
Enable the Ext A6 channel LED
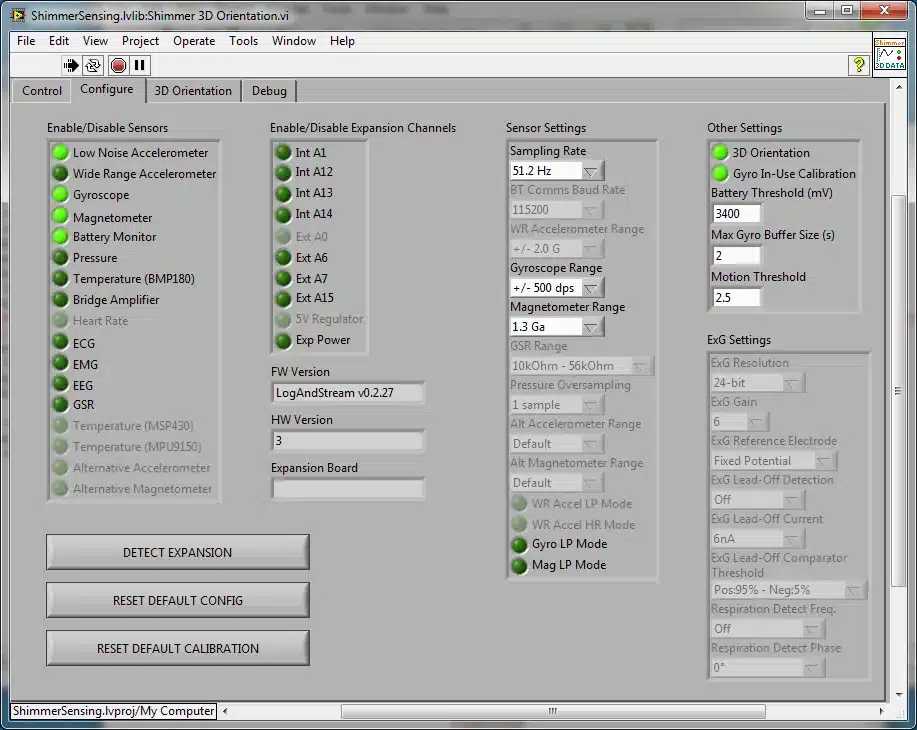284,258
